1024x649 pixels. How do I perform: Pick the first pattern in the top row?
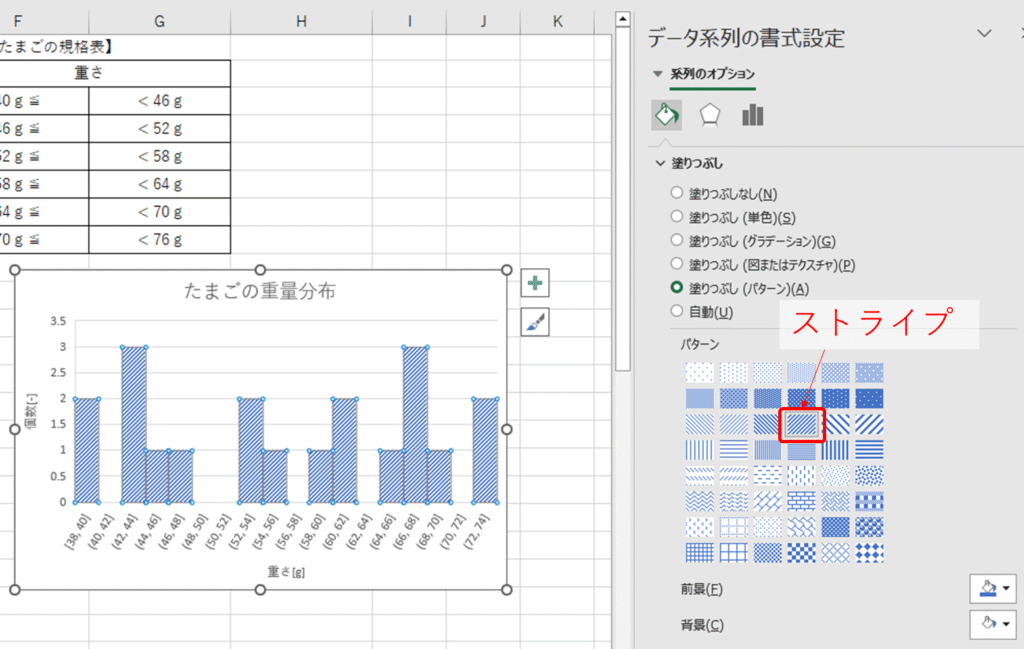pos(700,373)
